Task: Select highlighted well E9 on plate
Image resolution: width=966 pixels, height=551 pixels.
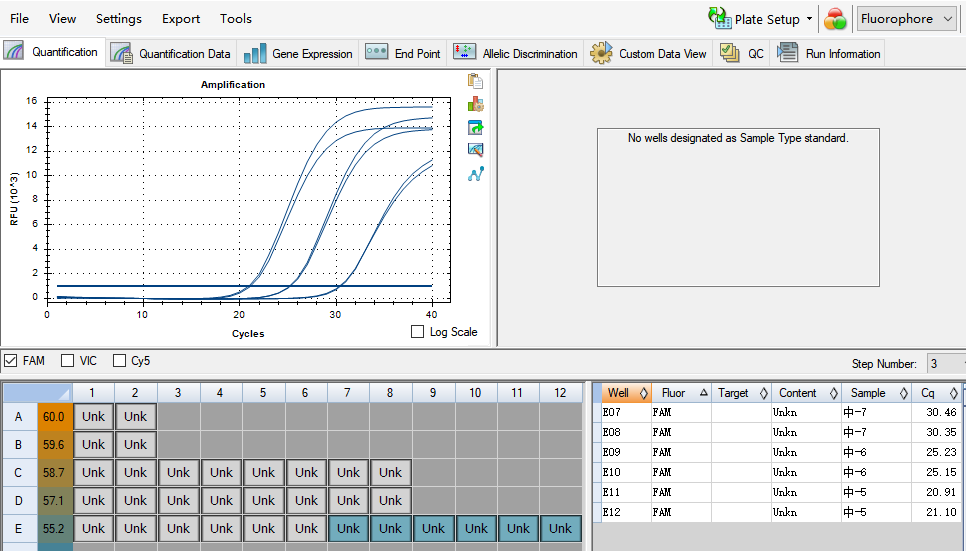Action: 433,529
